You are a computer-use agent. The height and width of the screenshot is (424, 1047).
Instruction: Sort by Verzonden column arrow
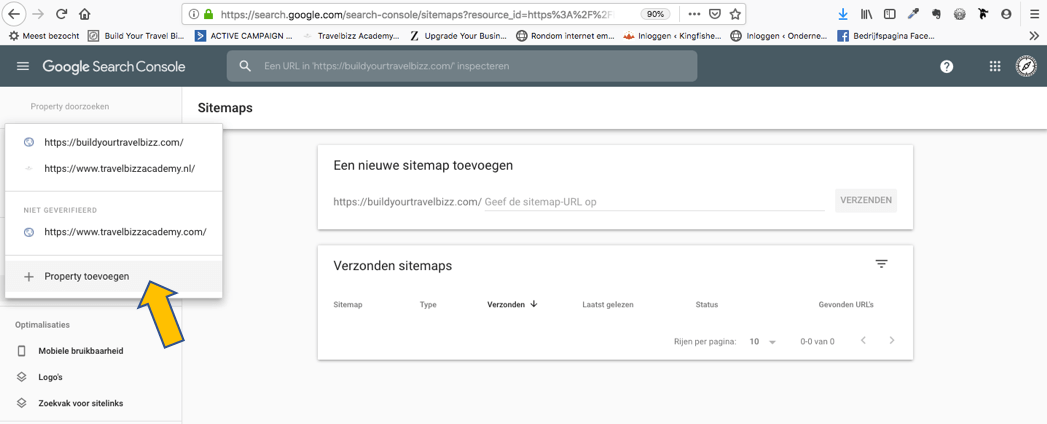534,304
